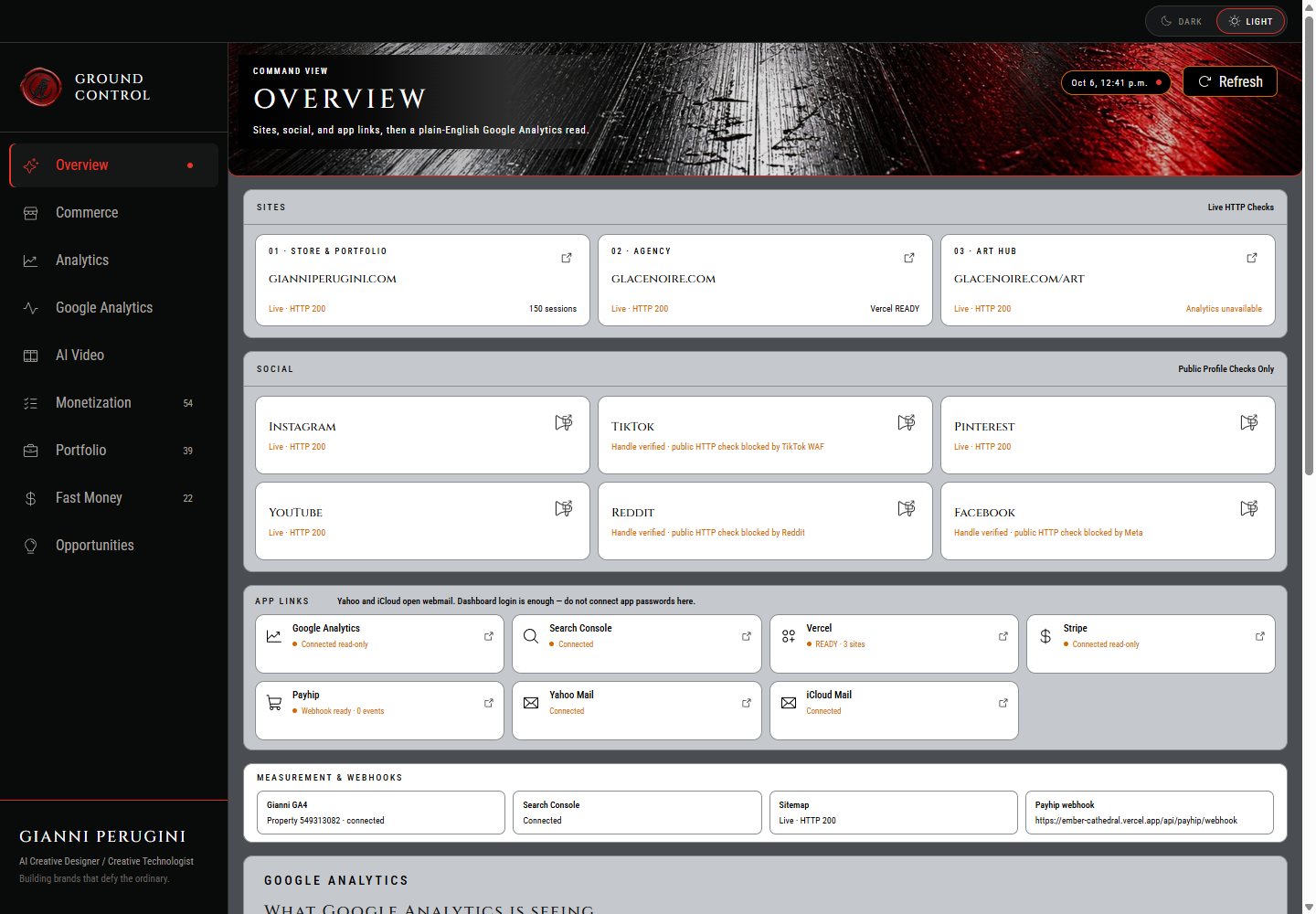The height and width of the screenshot is (914, 1316).
Task: Click the Commerce storefront icon
Action: (31, 213)
